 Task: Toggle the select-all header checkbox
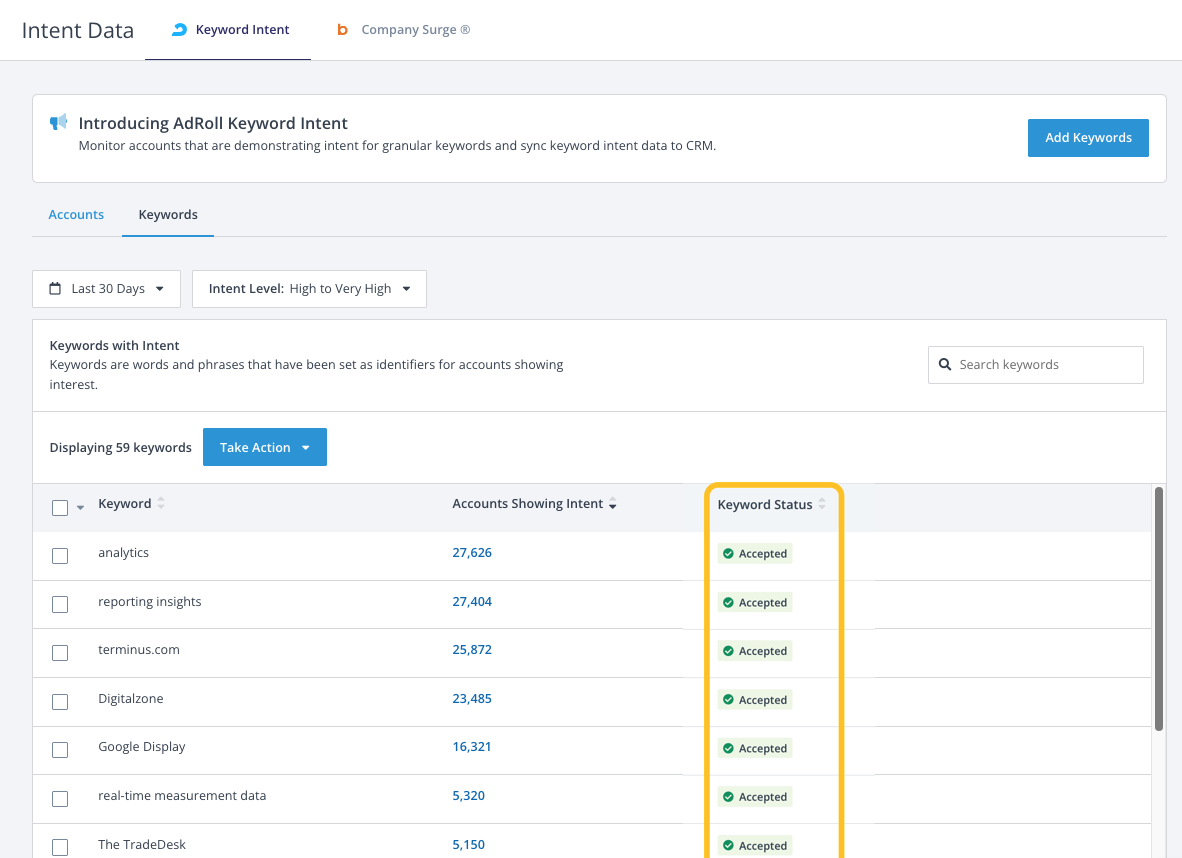pos(60,508)
